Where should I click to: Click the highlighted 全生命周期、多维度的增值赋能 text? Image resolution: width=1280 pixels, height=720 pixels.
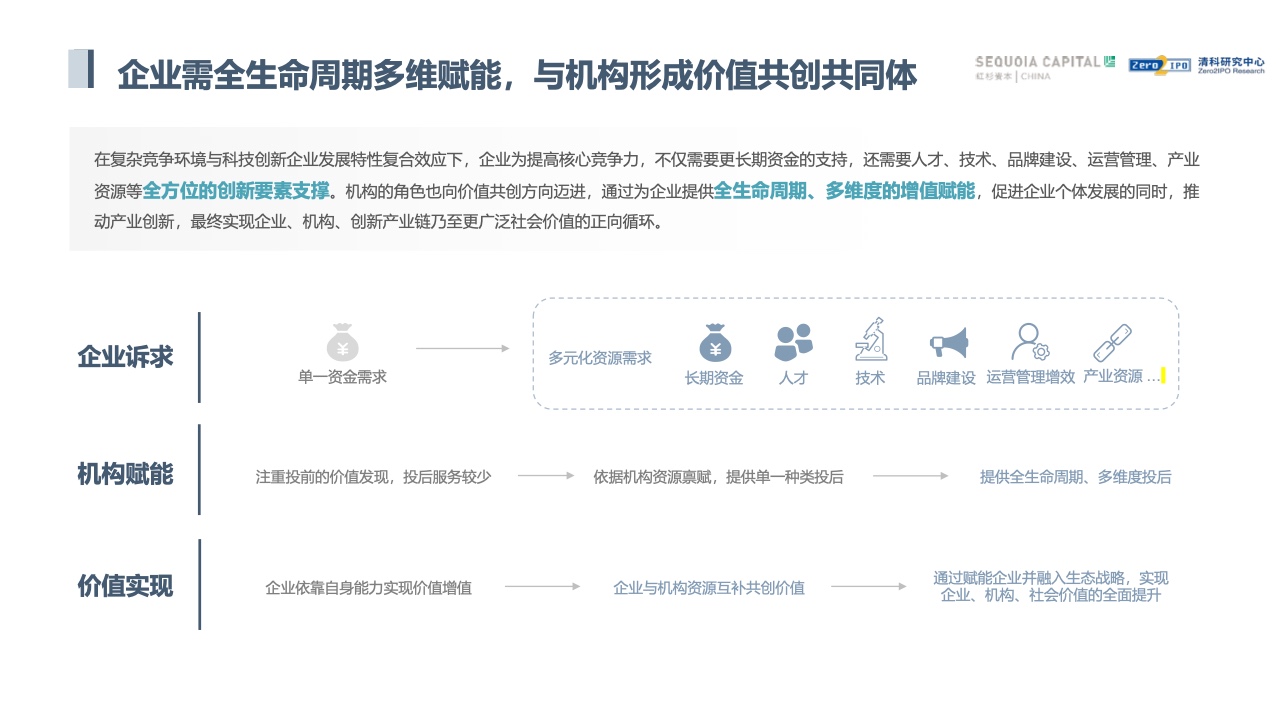[844, 190]
